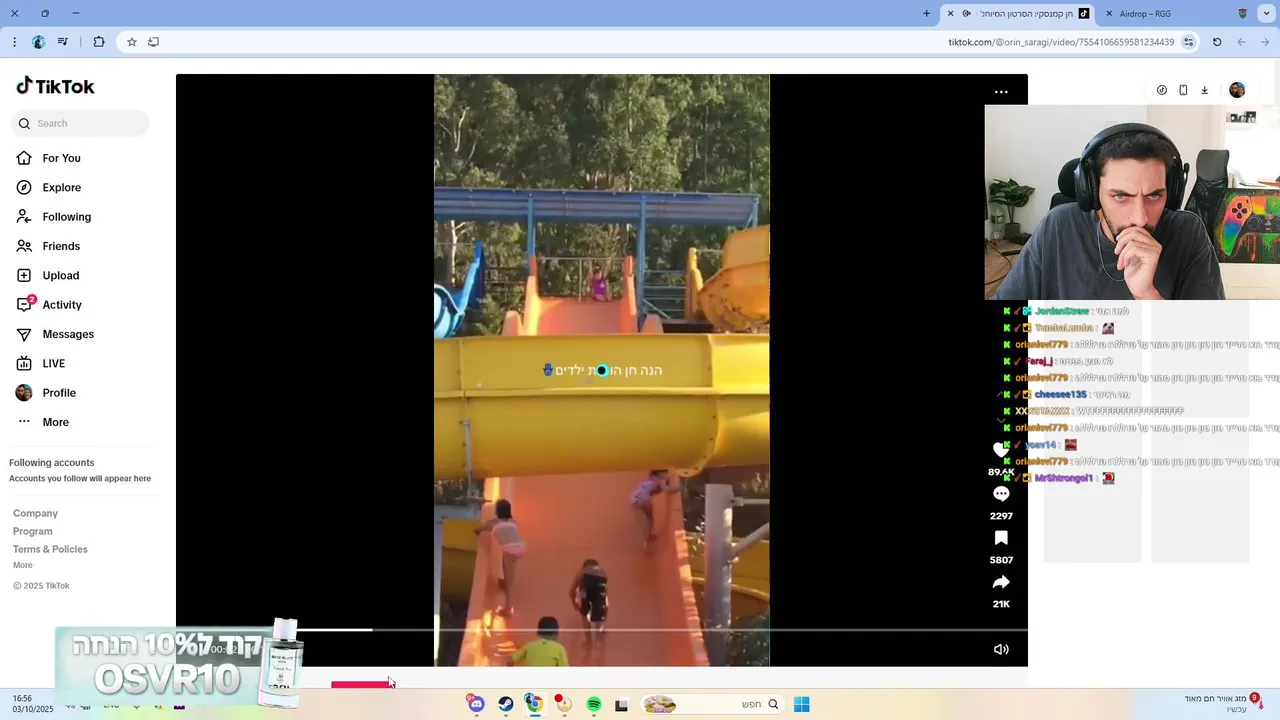The image size is (1280, 720).
Task: Open the video three-dots options menu
Action: pyautogui.click(x=1001, y=92)
